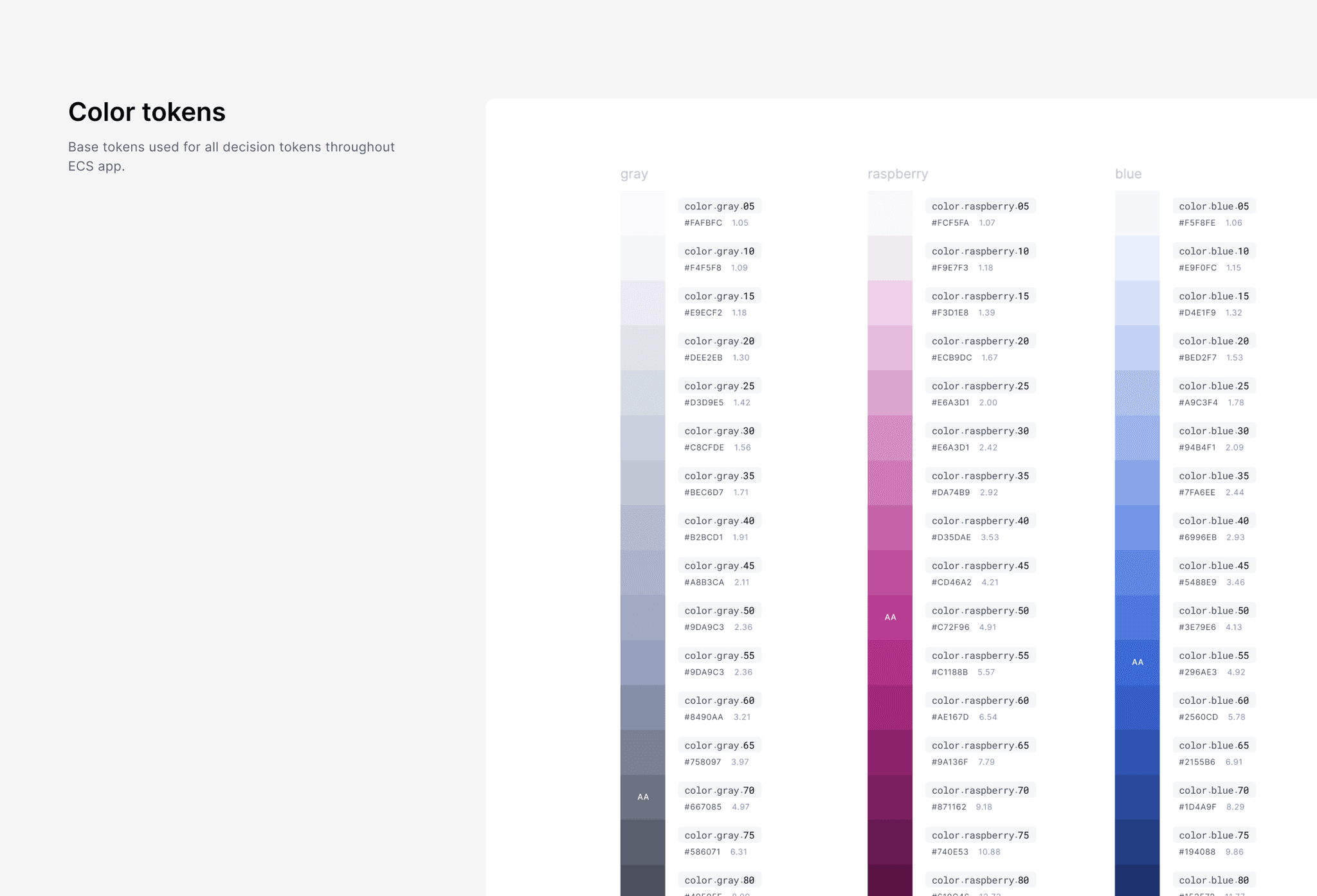Viewport: 1317px width, 896px height.
Task: Click the AA badge on the blue.55 swatch
Action: pos(1138,661)
